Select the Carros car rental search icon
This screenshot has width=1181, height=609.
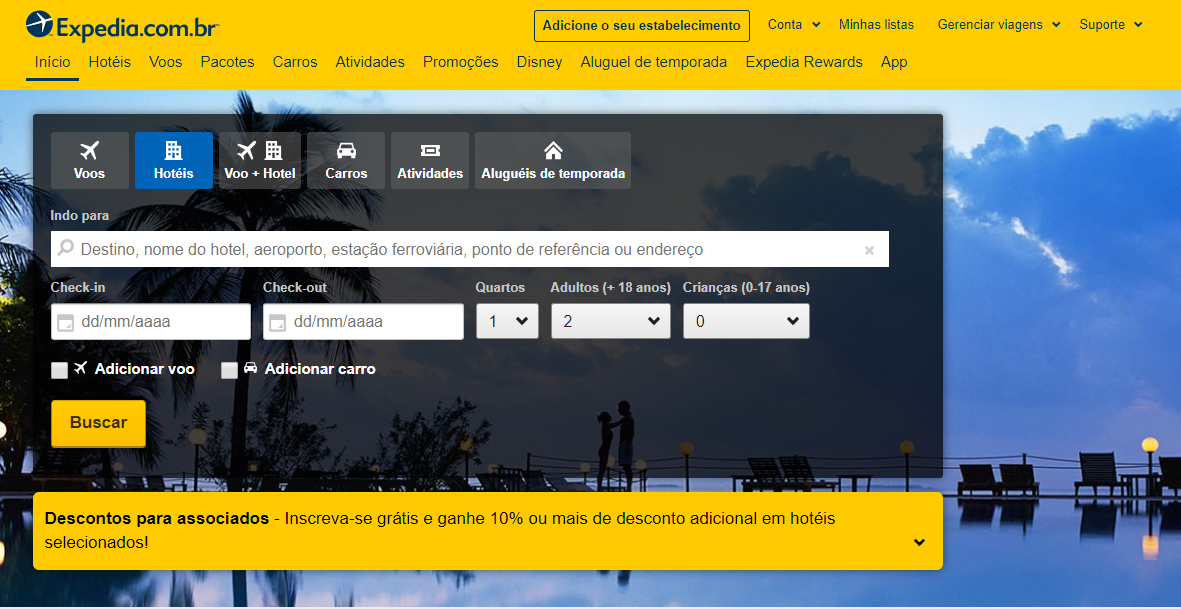(345, 152)
